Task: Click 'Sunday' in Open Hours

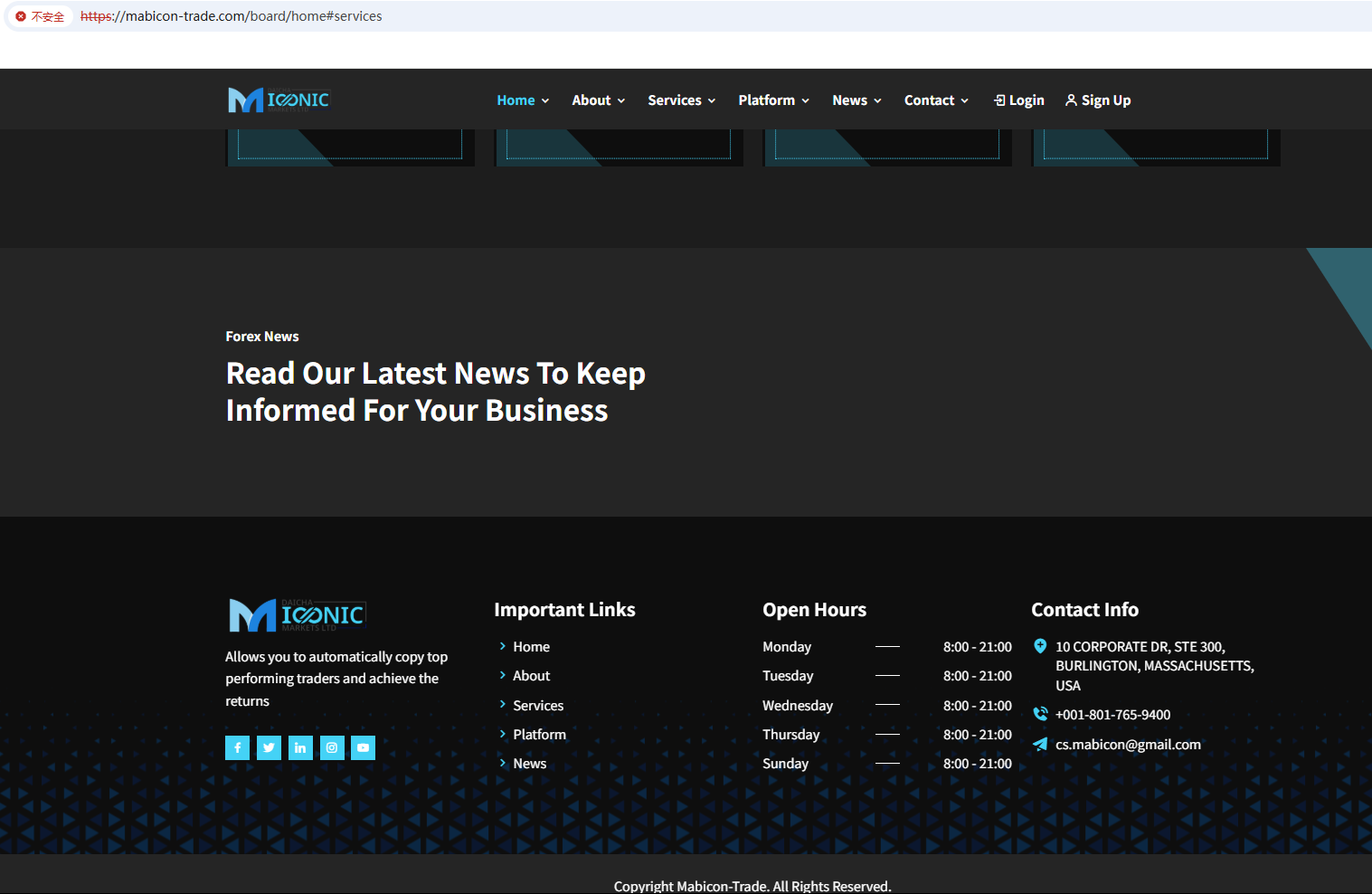Action: [x=786, y=764]
